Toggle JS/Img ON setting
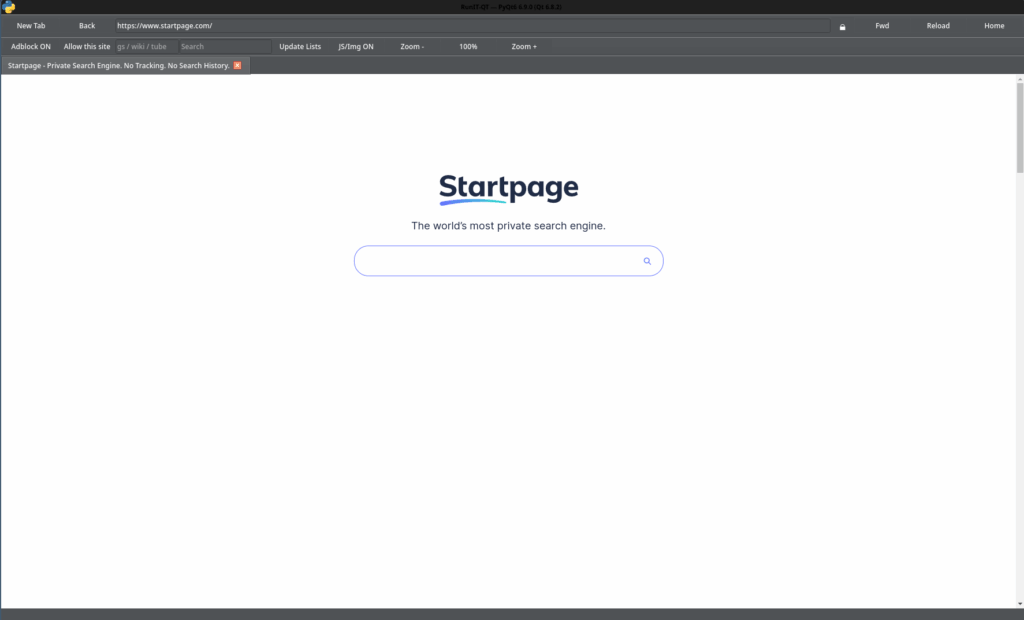 click(355, 46)
